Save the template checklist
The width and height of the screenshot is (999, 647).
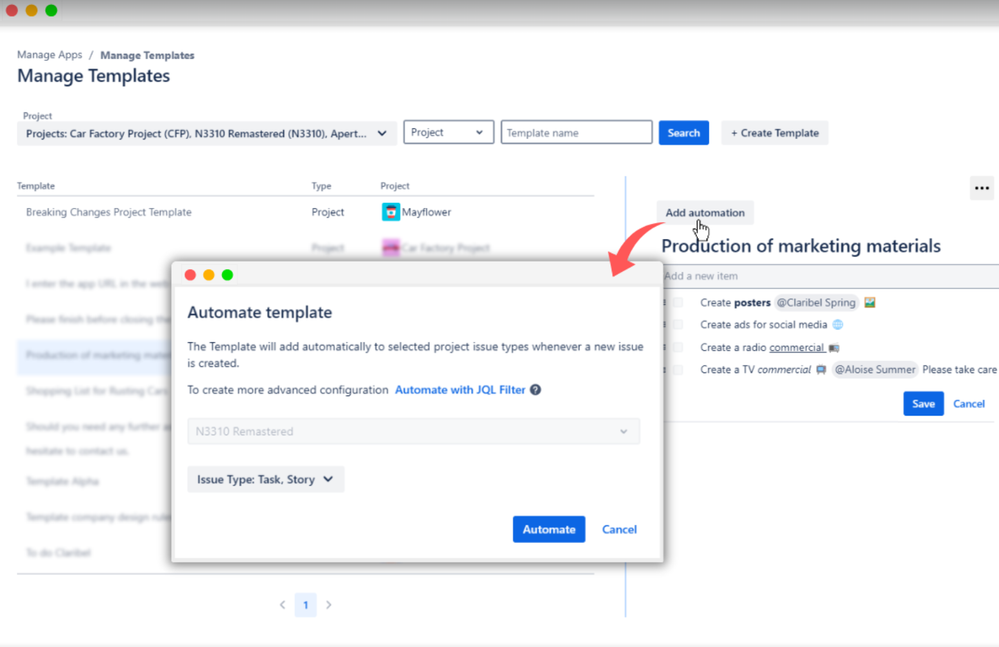pyautogui.click(x=923, y=404)
